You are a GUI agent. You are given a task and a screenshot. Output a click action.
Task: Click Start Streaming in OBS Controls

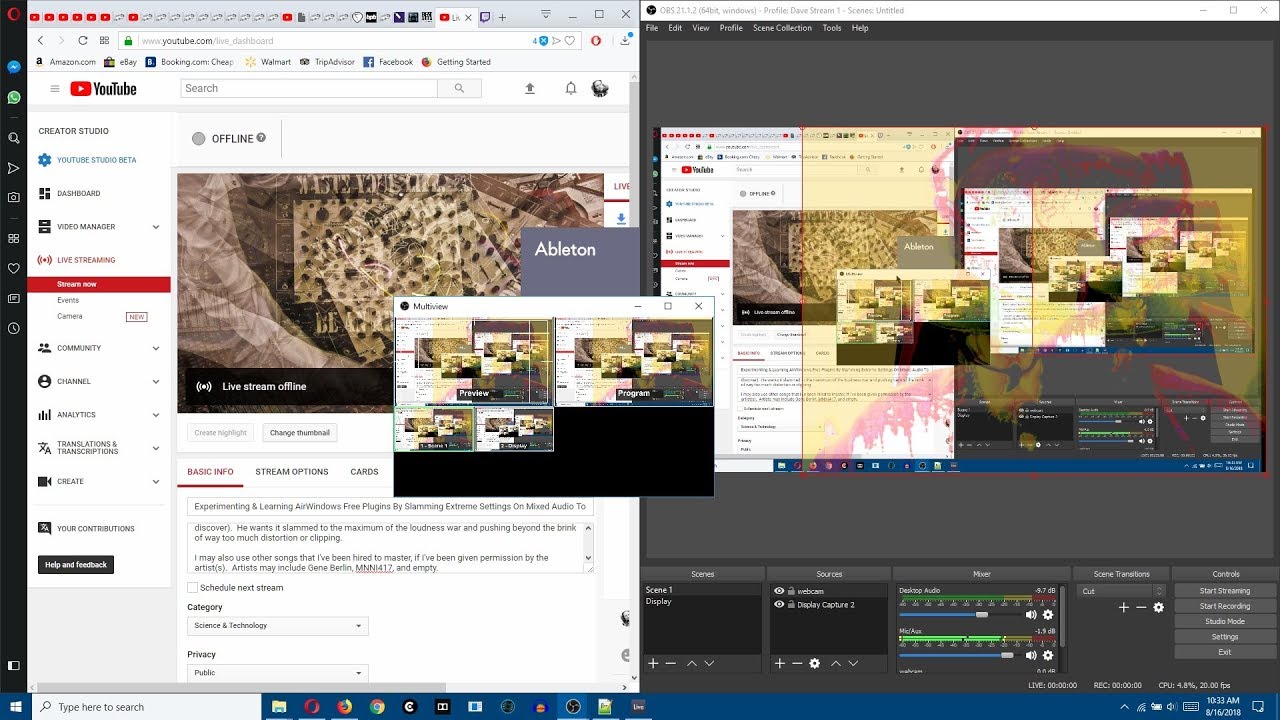(1225, 591)
